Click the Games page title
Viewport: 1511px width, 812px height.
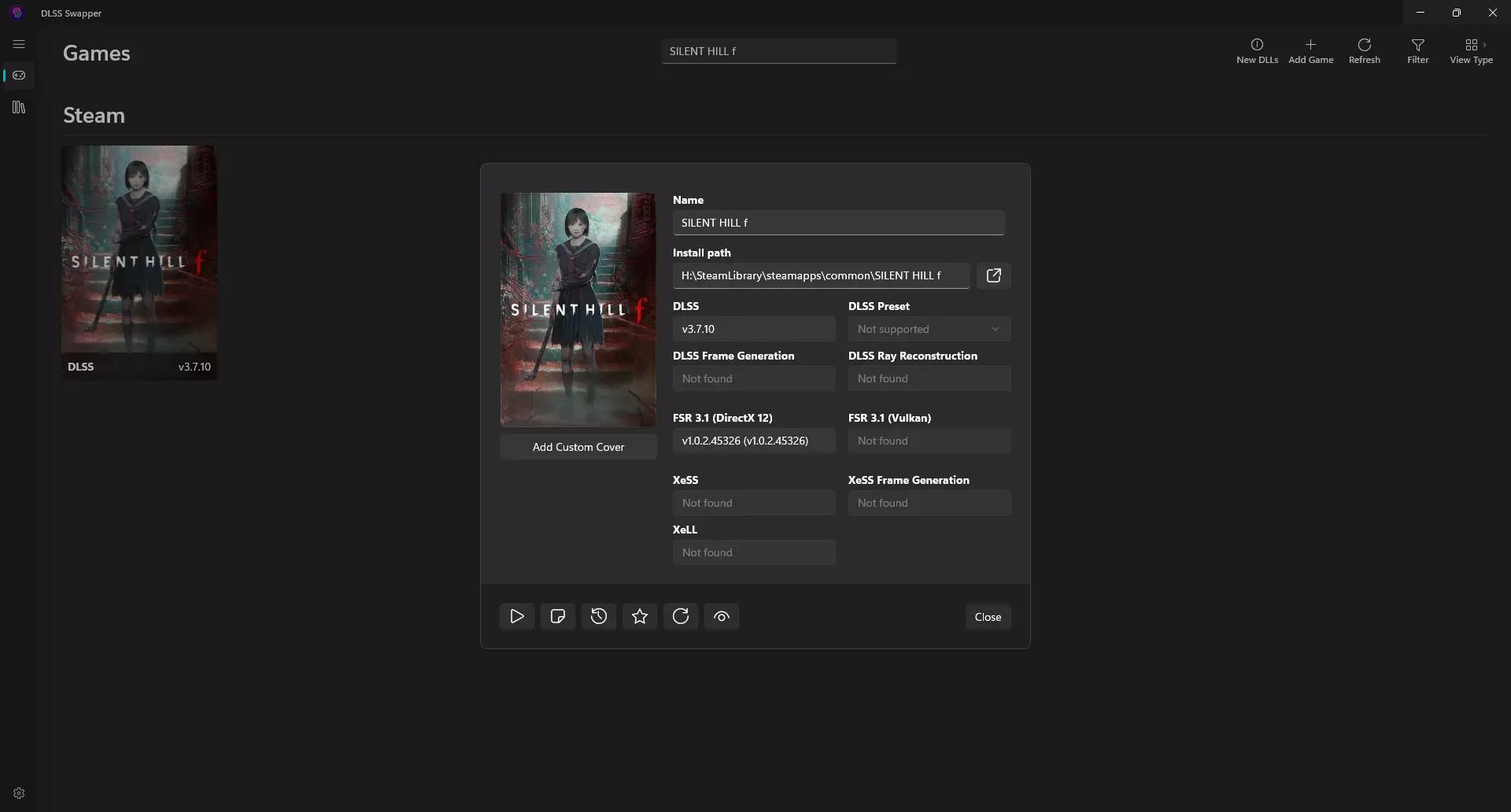97,53
